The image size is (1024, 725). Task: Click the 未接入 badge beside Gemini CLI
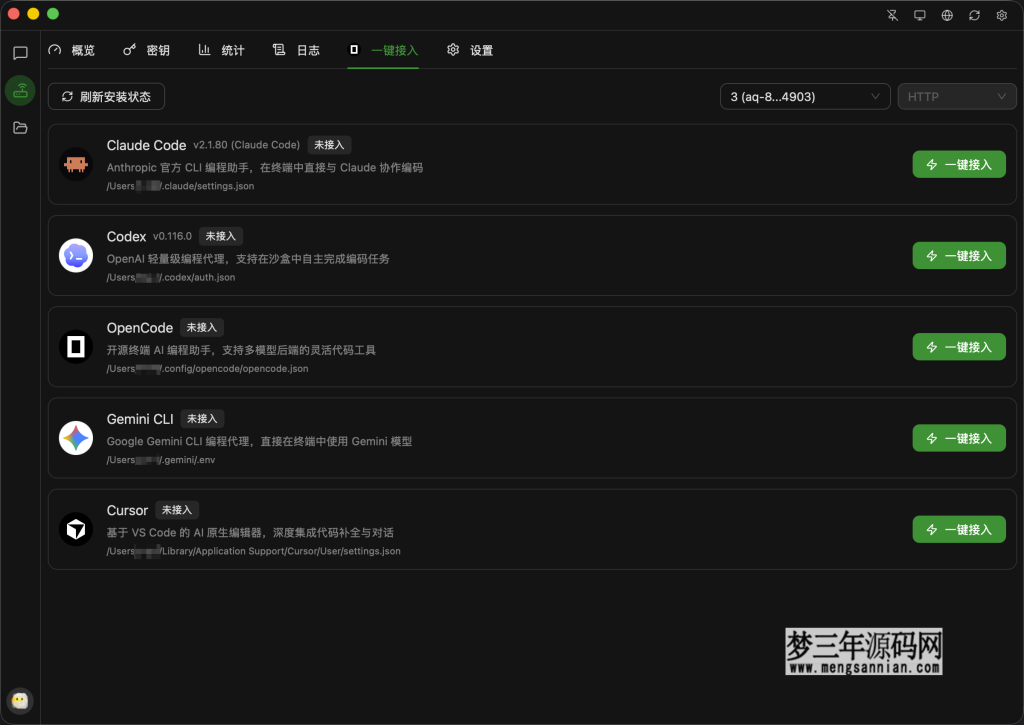tap(202, 419)
